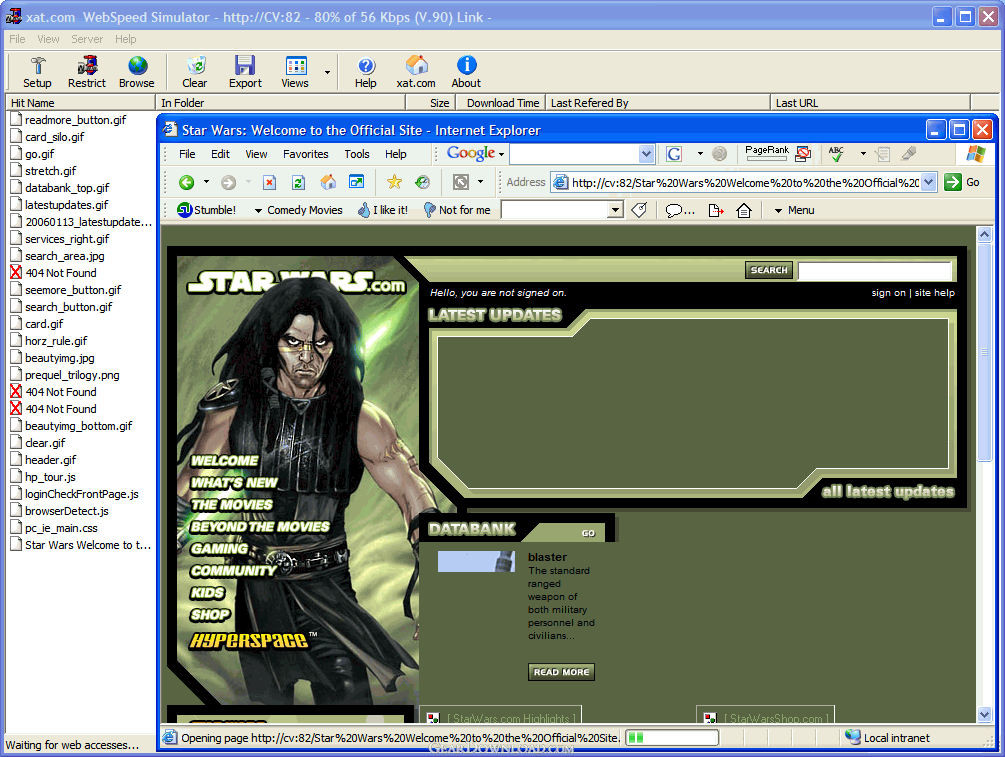Click the Google search G button
Image resolution: width=1005 pixels, height=757 pixels.
674,154
